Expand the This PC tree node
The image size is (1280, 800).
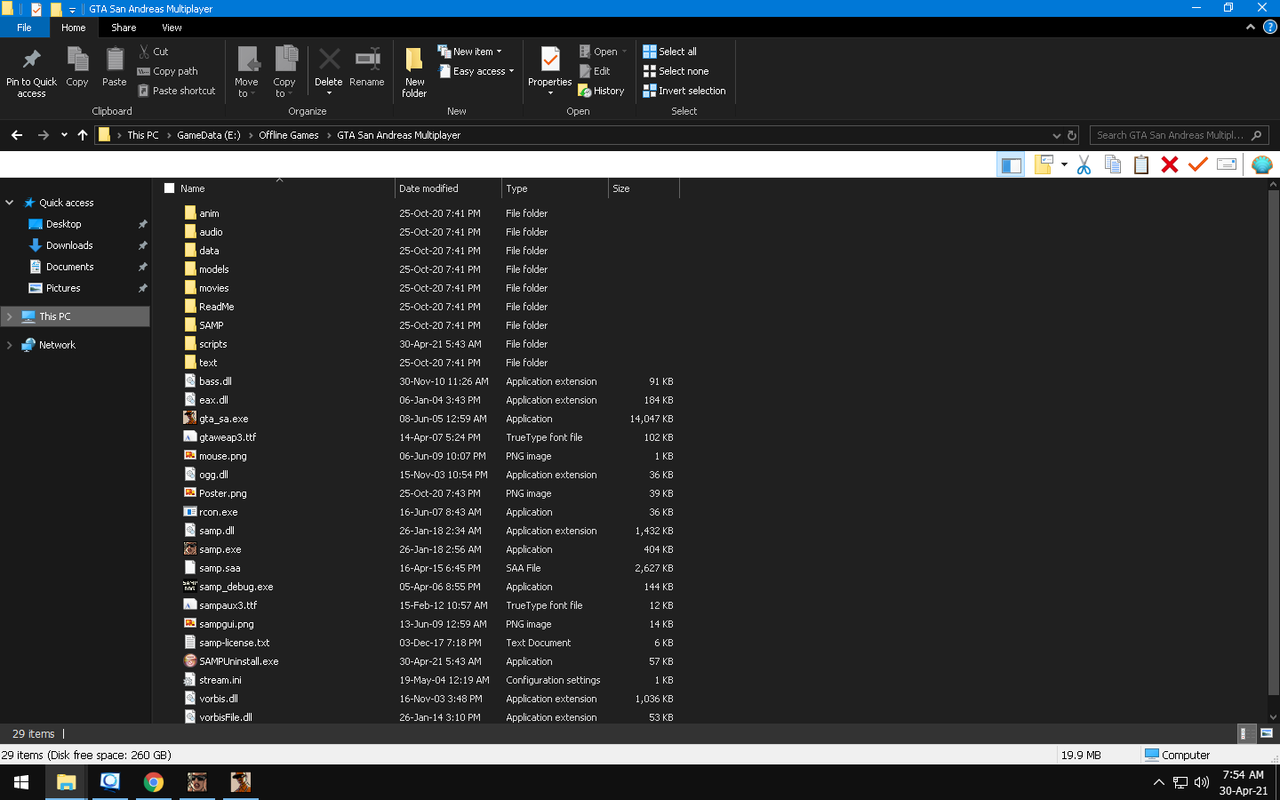coord(10,317)
